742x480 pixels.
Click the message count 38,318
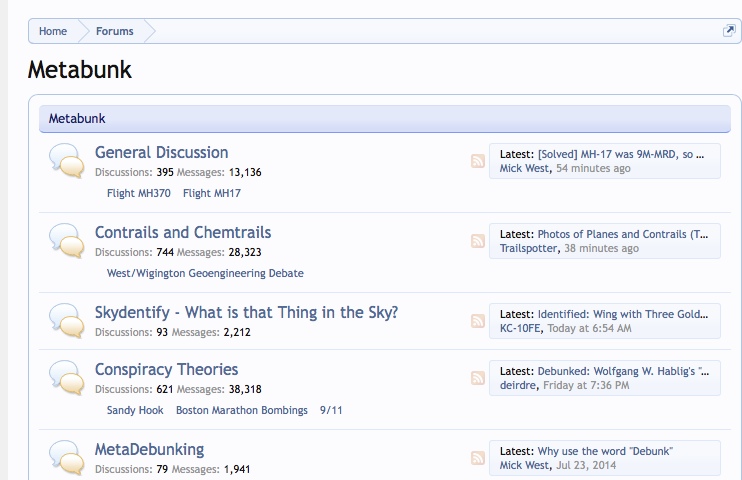(245, 389)
